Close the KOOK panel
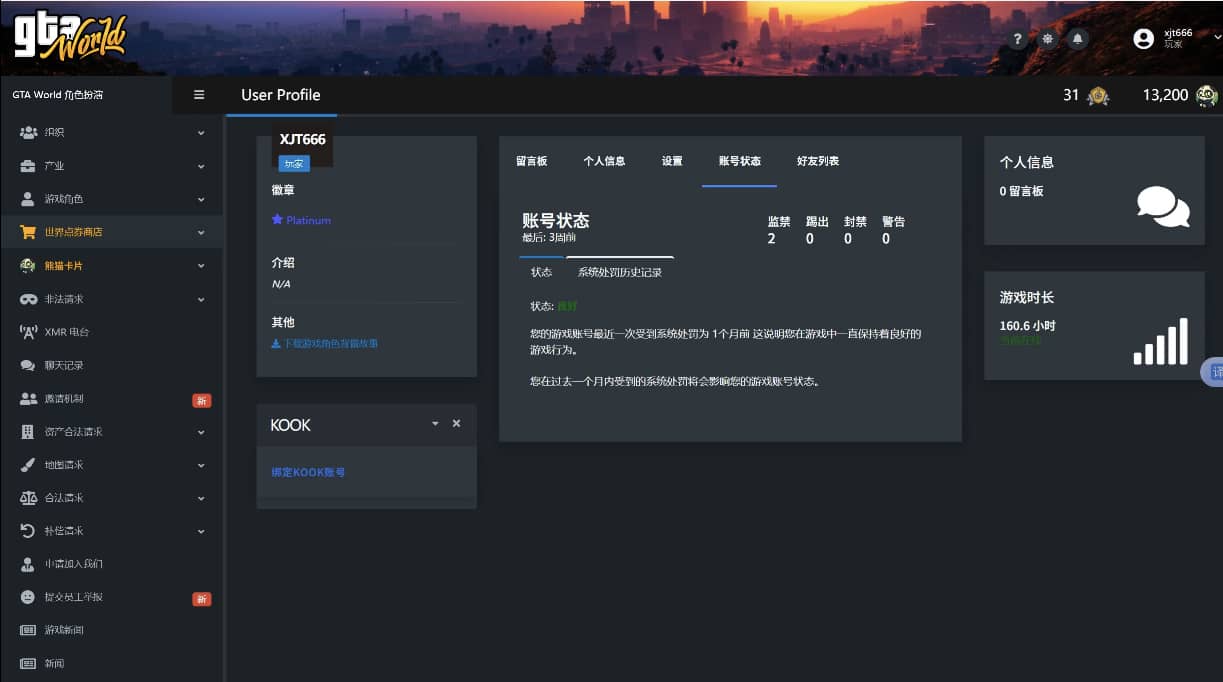The image size is (1223, 682). click(456, 424)
